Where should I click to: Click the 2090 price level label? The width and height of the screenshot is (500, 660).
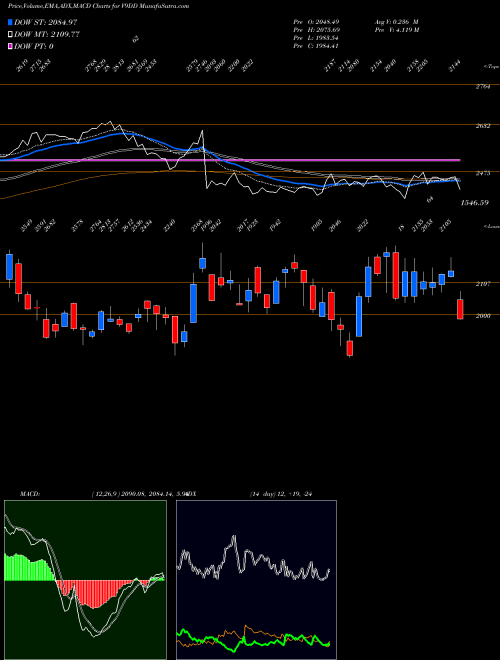[x=483, y=316]
